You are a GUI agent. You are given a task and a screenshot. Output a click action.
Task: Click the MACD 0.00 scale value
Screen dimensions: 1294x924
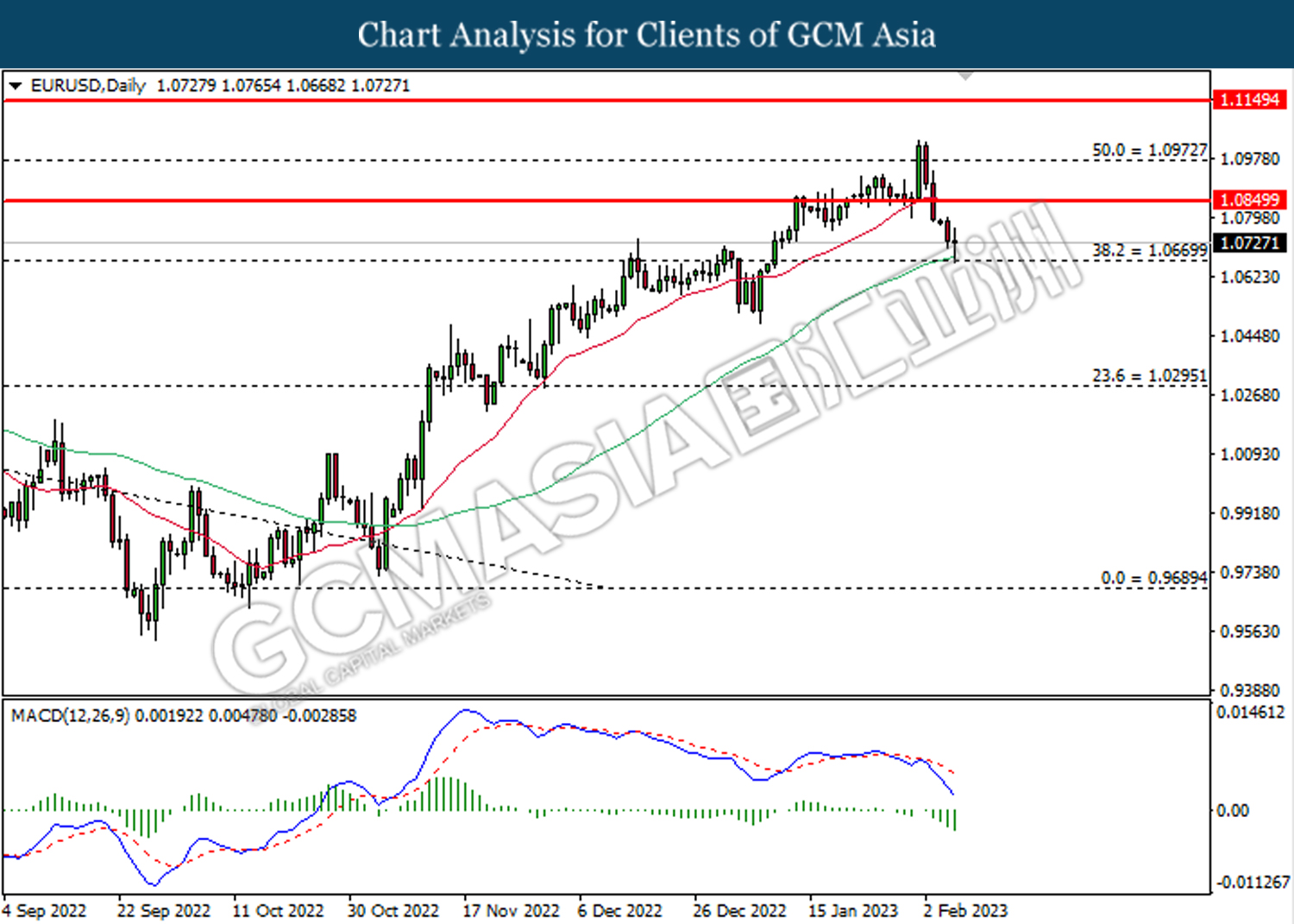pos(1232,810)
